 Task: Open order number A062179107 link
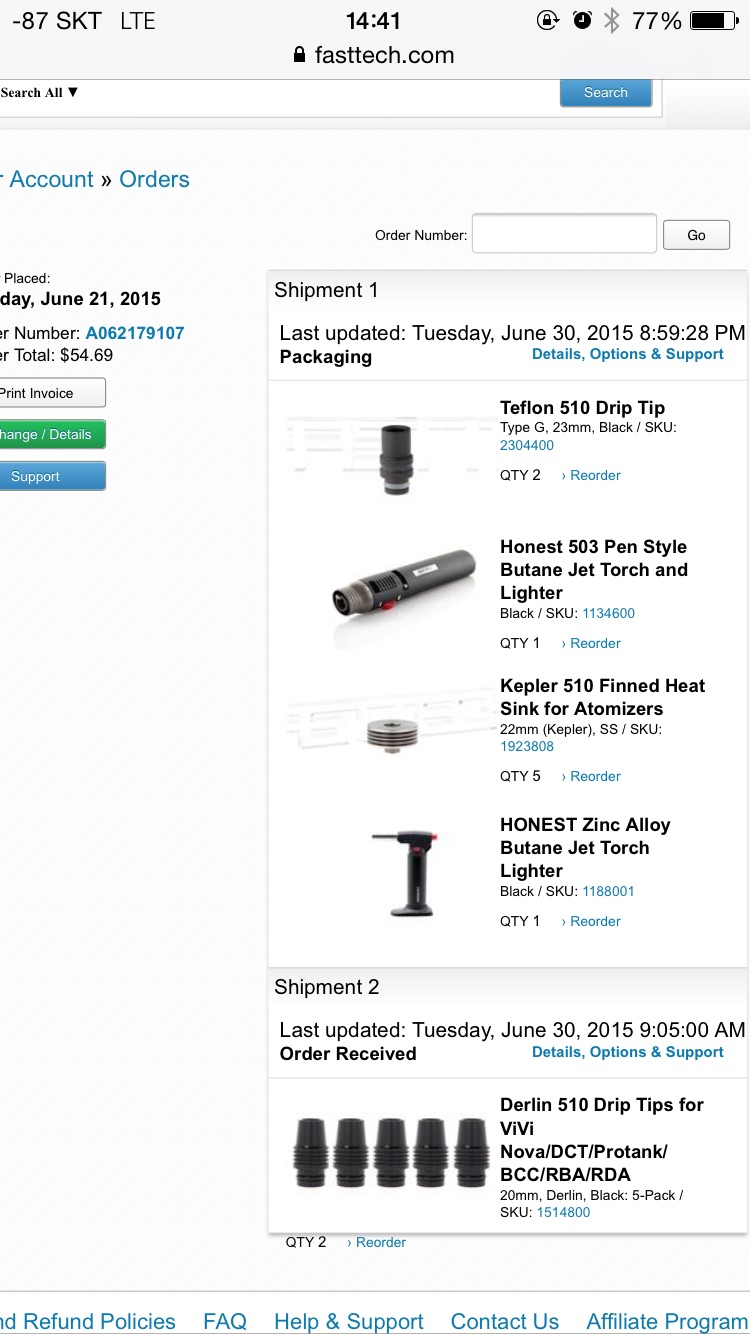(135, 333)
